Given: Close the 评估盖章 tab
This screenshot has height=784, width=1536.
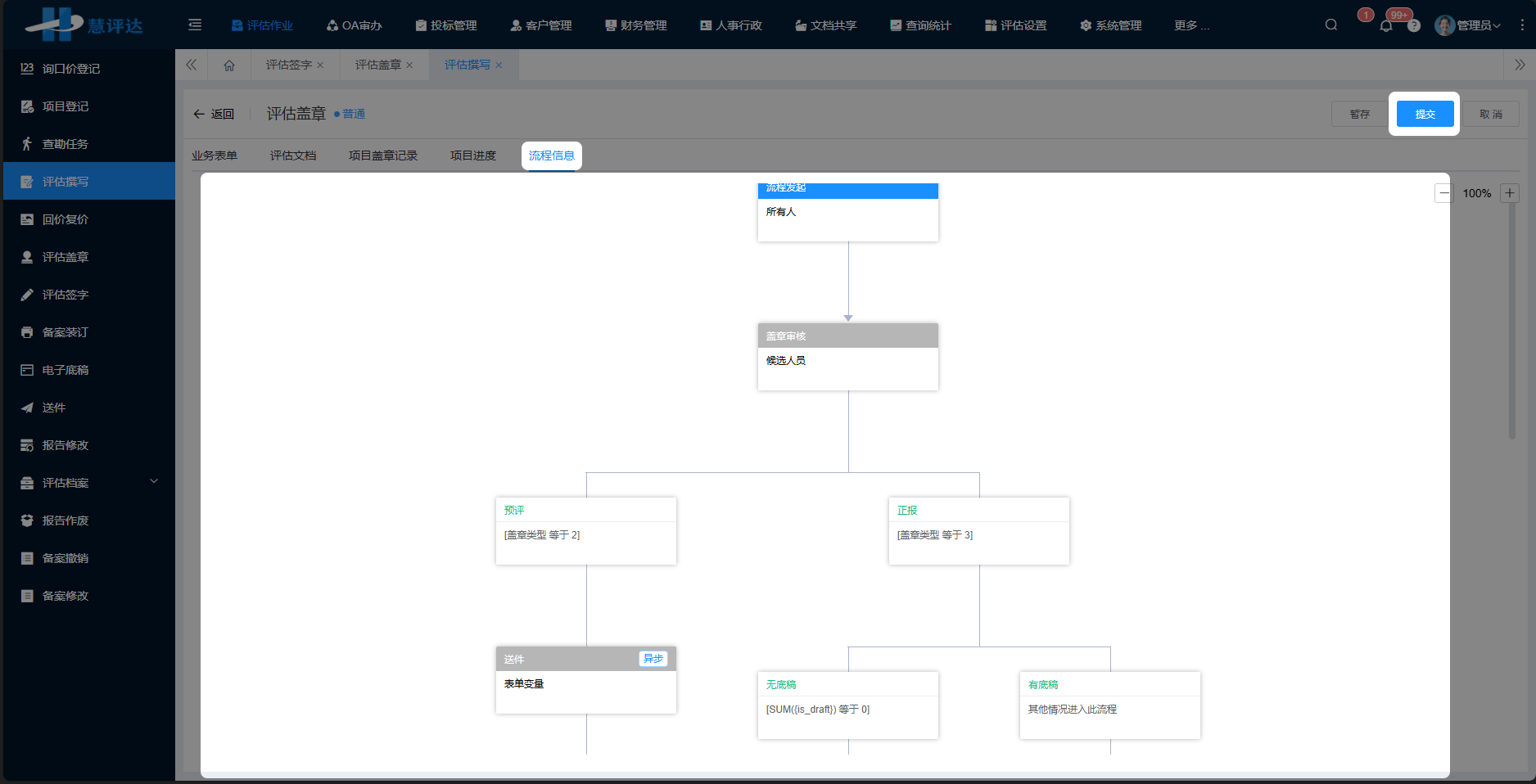Looking at the screenshot, I should (409, 65).
